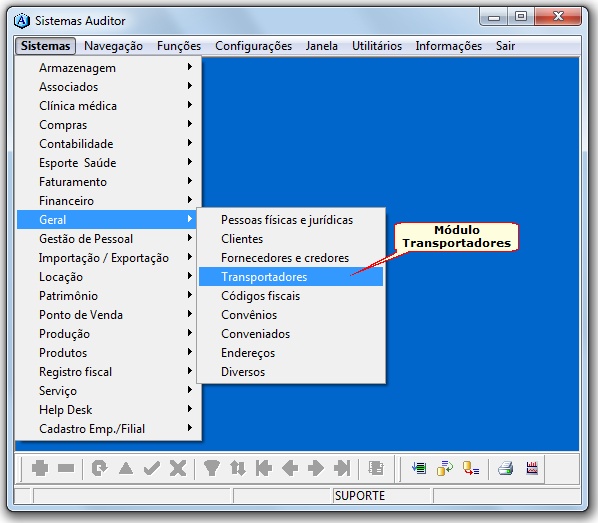This screenshot has height=523, width=598.
Task: Expand the Gestão de Pessoal submenu
Action: pyautogui.click(x=106, y=239)
